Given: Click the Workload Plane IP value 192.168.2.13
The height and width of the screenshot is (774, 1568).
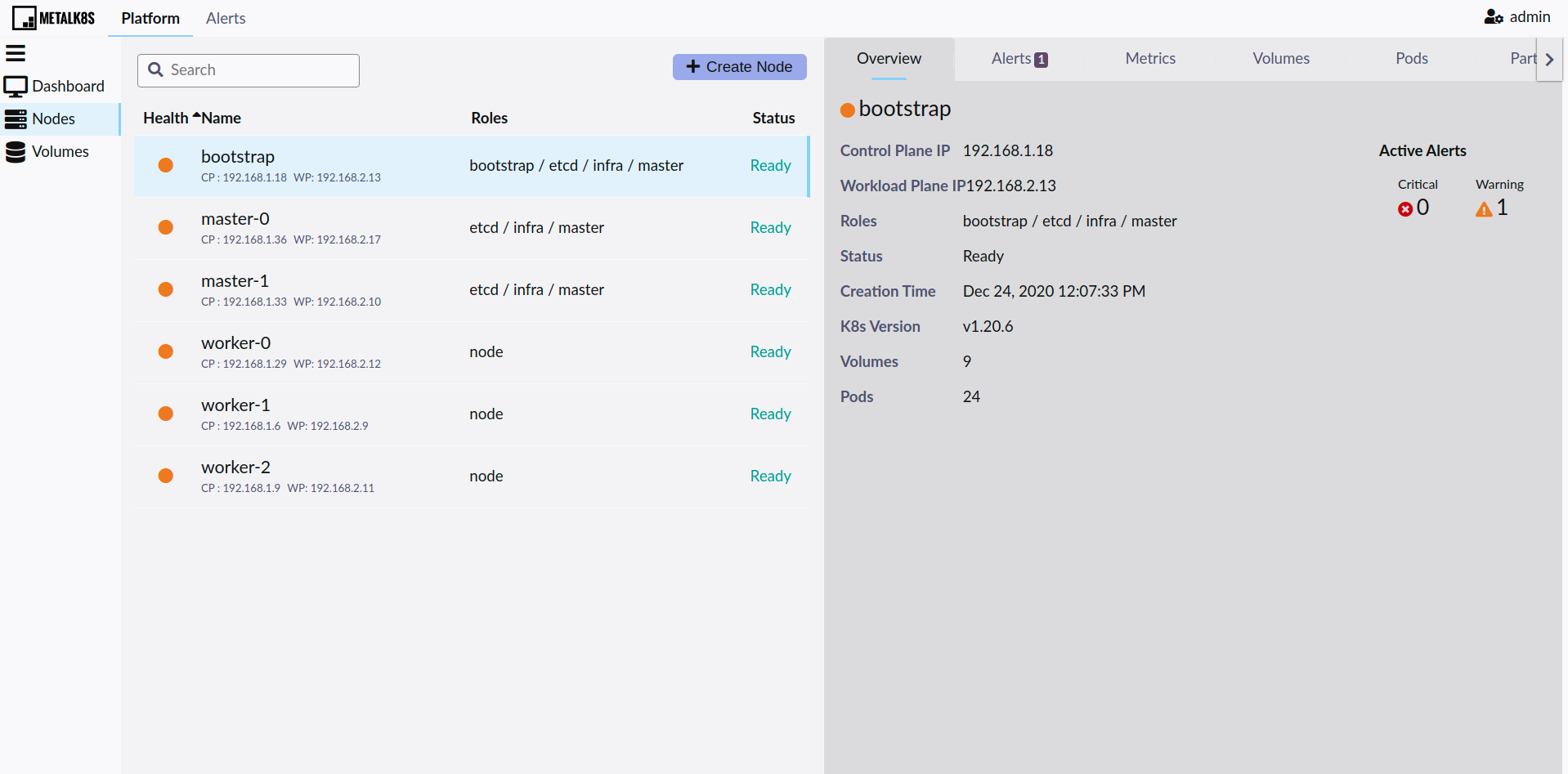Looking at the screenshot, I should (x=1011, y=186).
